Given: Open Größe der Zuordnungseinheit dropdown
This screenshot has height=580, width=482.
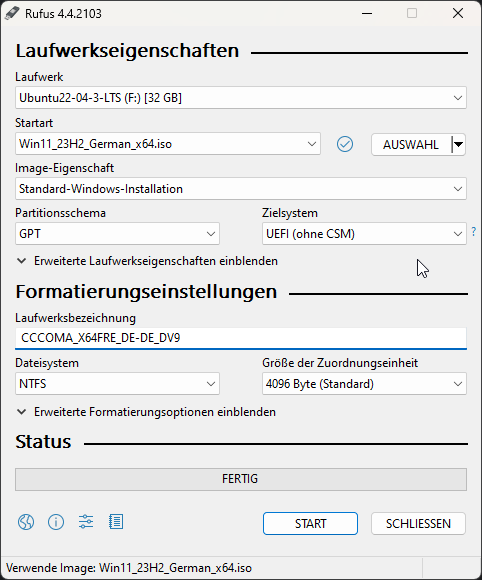Looking at the screenshot, I should tap(364, 384).
